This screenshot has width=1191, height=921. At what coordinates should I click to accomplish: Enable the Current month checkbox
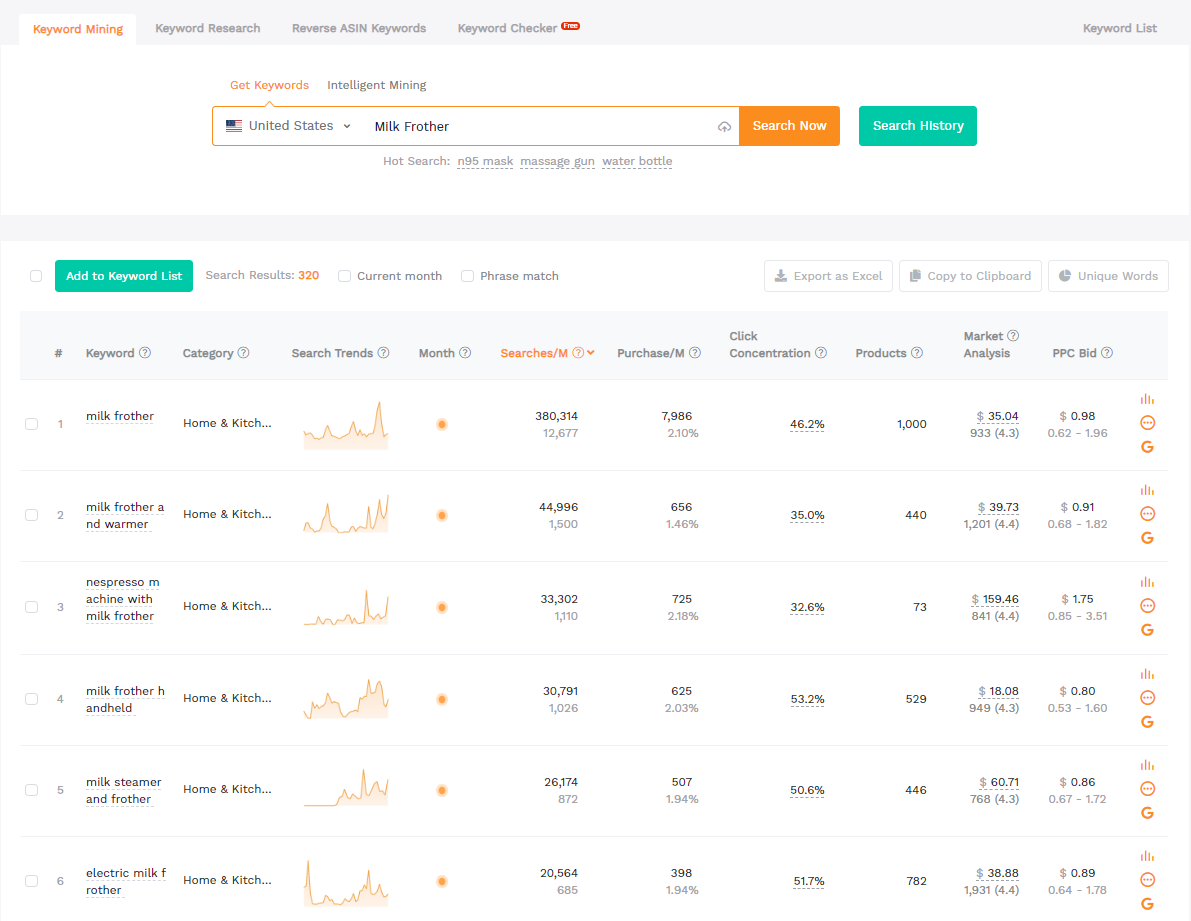point(344,276)
